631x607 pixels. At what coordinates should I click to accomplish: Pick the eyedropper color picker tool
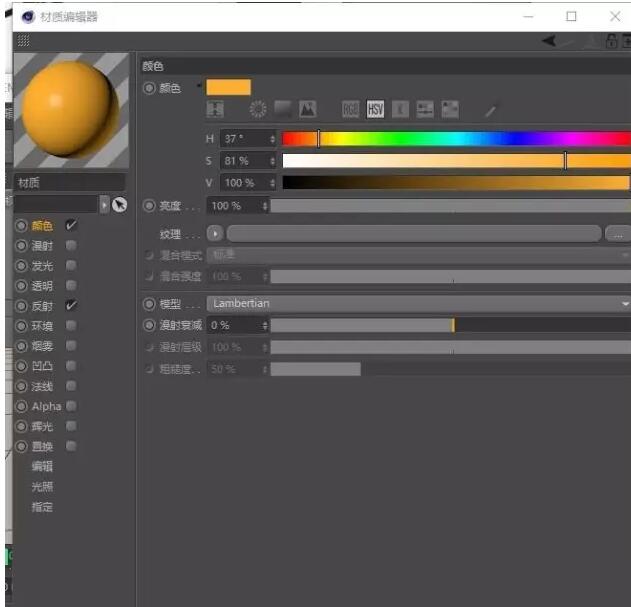tap(490, 110)
